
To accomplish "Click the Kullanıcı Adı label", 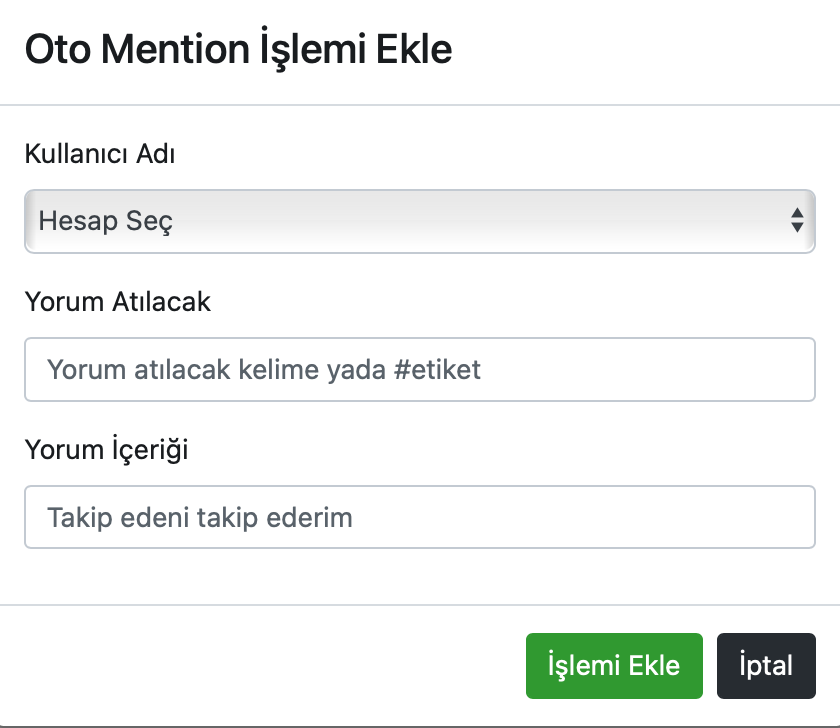I will [100, 154].
